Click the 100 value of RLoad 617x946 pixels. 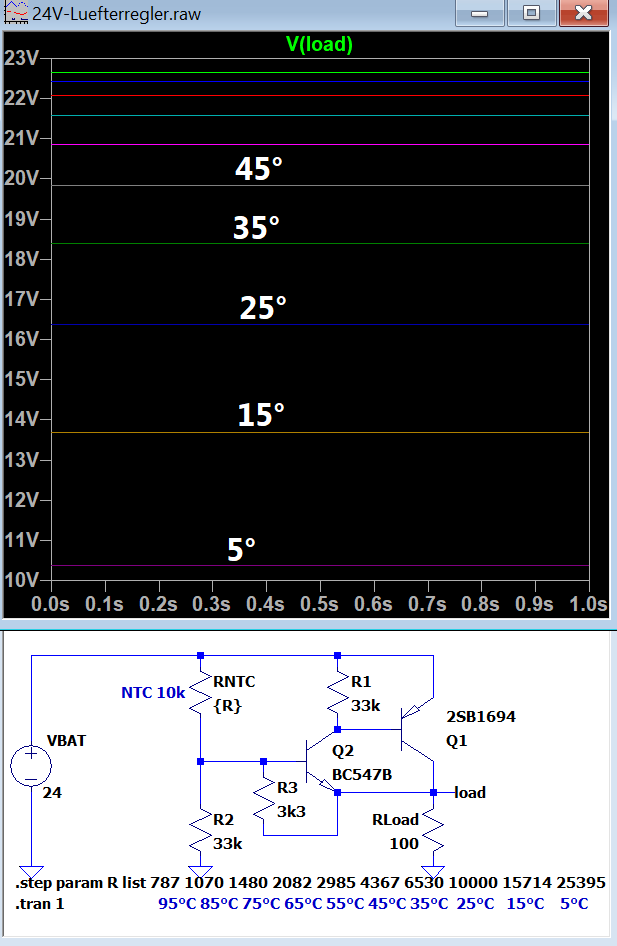[404, 843]
